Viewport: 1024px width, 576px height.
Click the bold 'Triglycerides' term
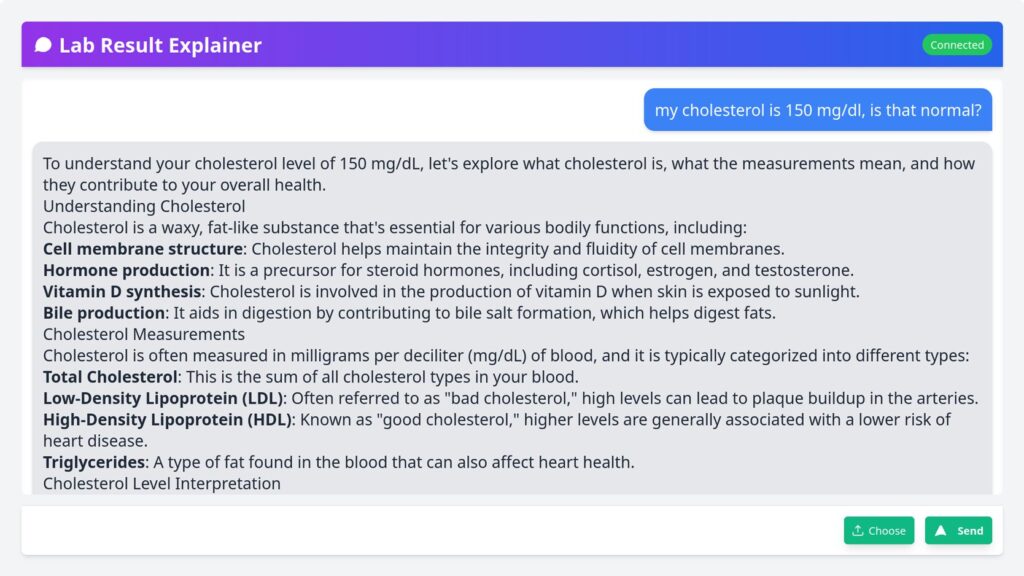pos(94,462)
